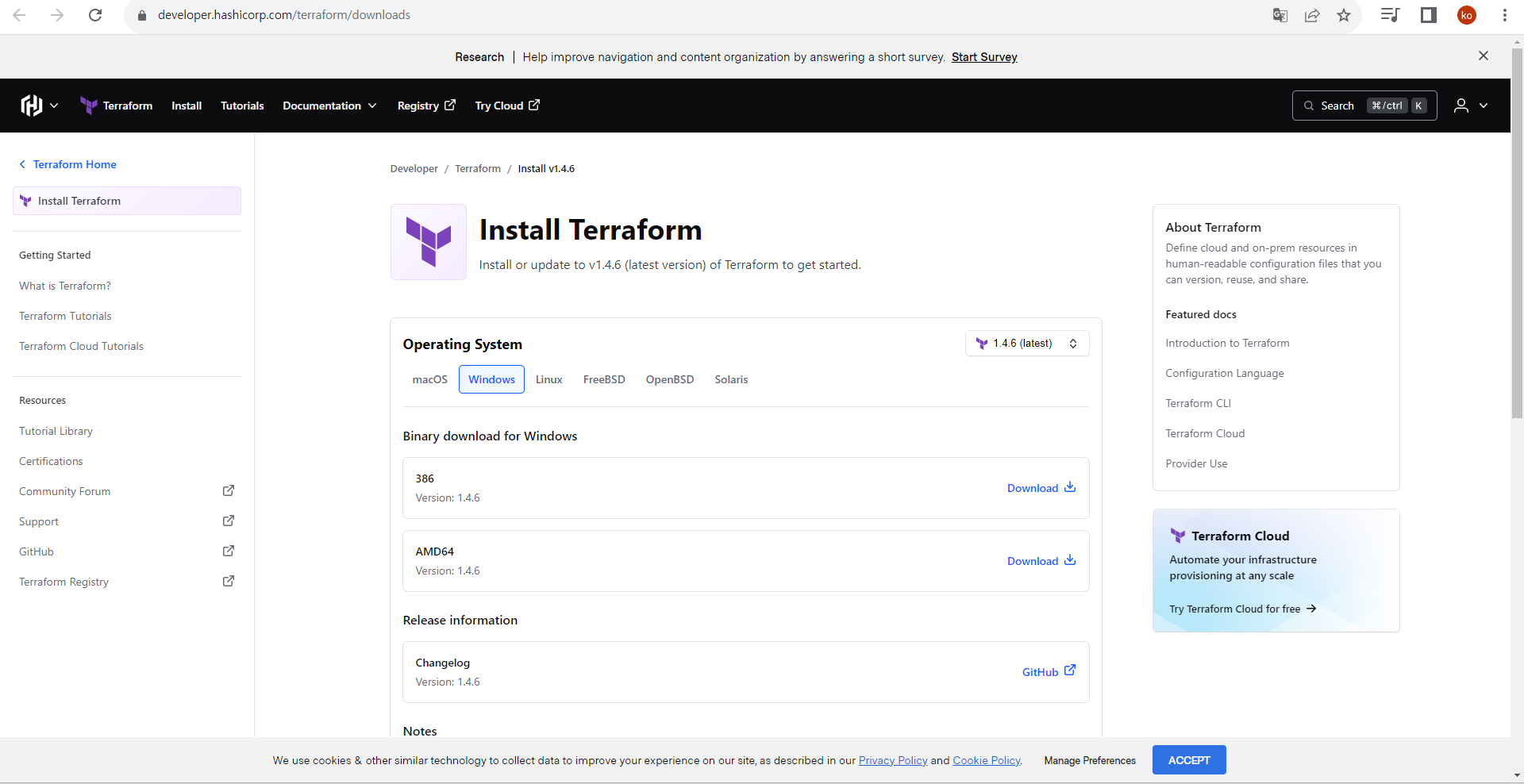Dismiss the Research survey banner
Viewport: 1524px width, 784px height.
coord(1484,56)
